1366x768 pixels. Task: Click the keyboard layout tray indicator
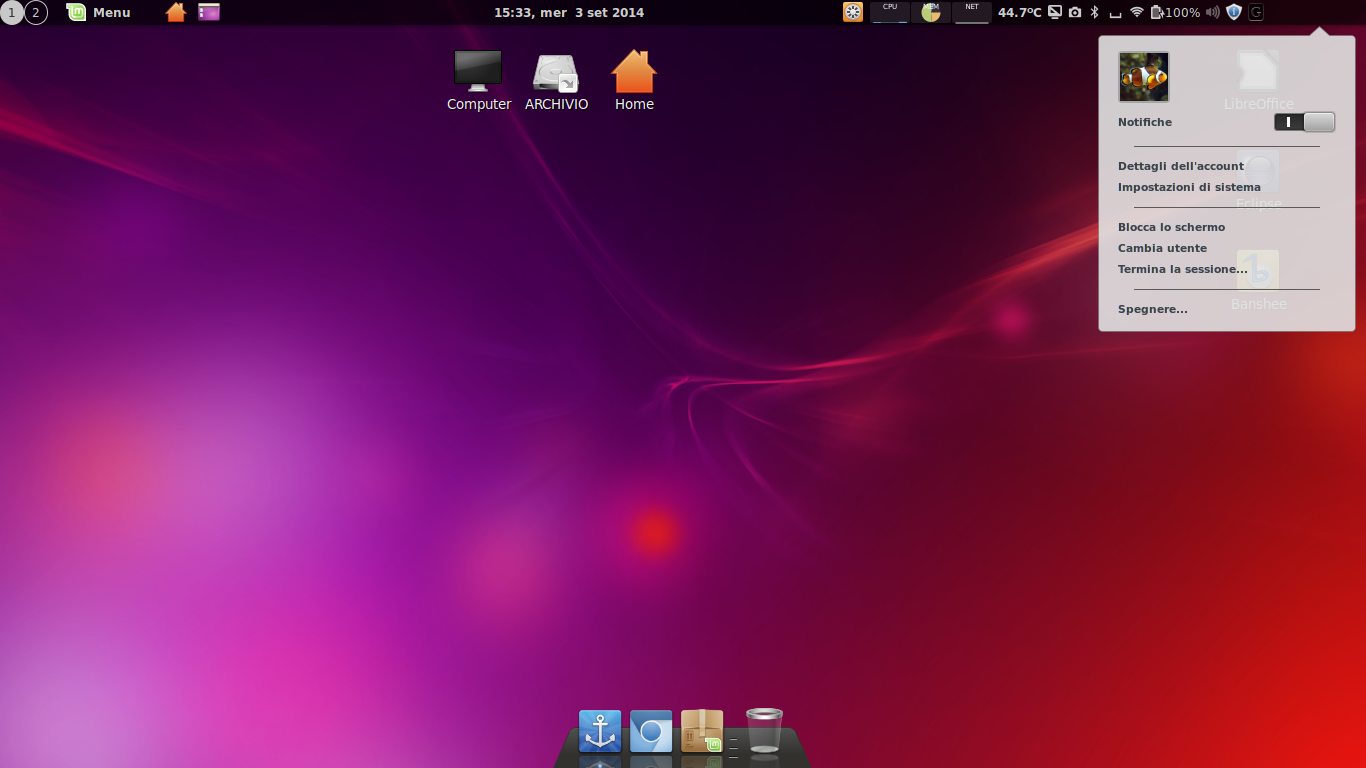point(1115,13)
